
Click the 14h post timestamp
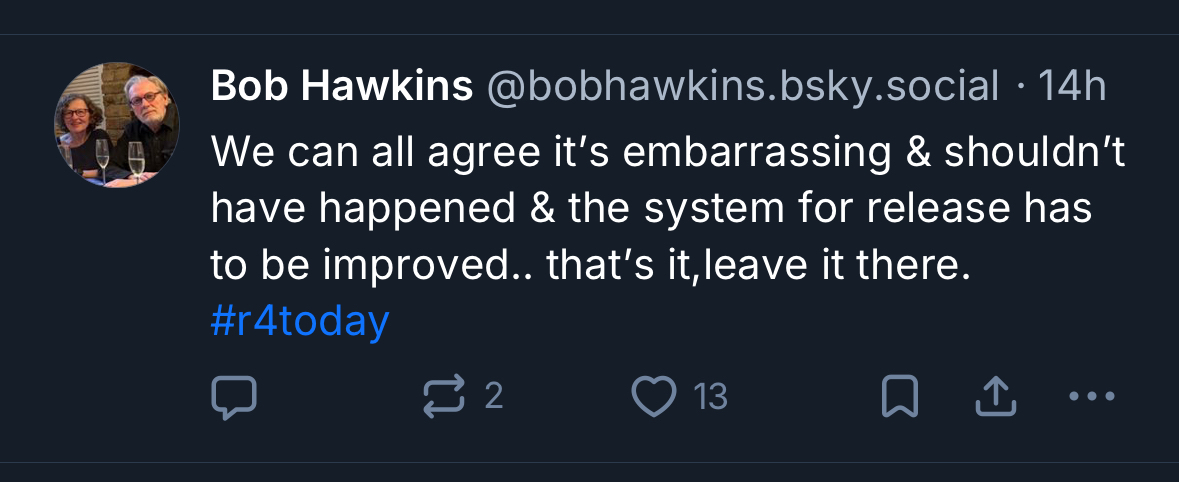click(x=1072, y=88)
